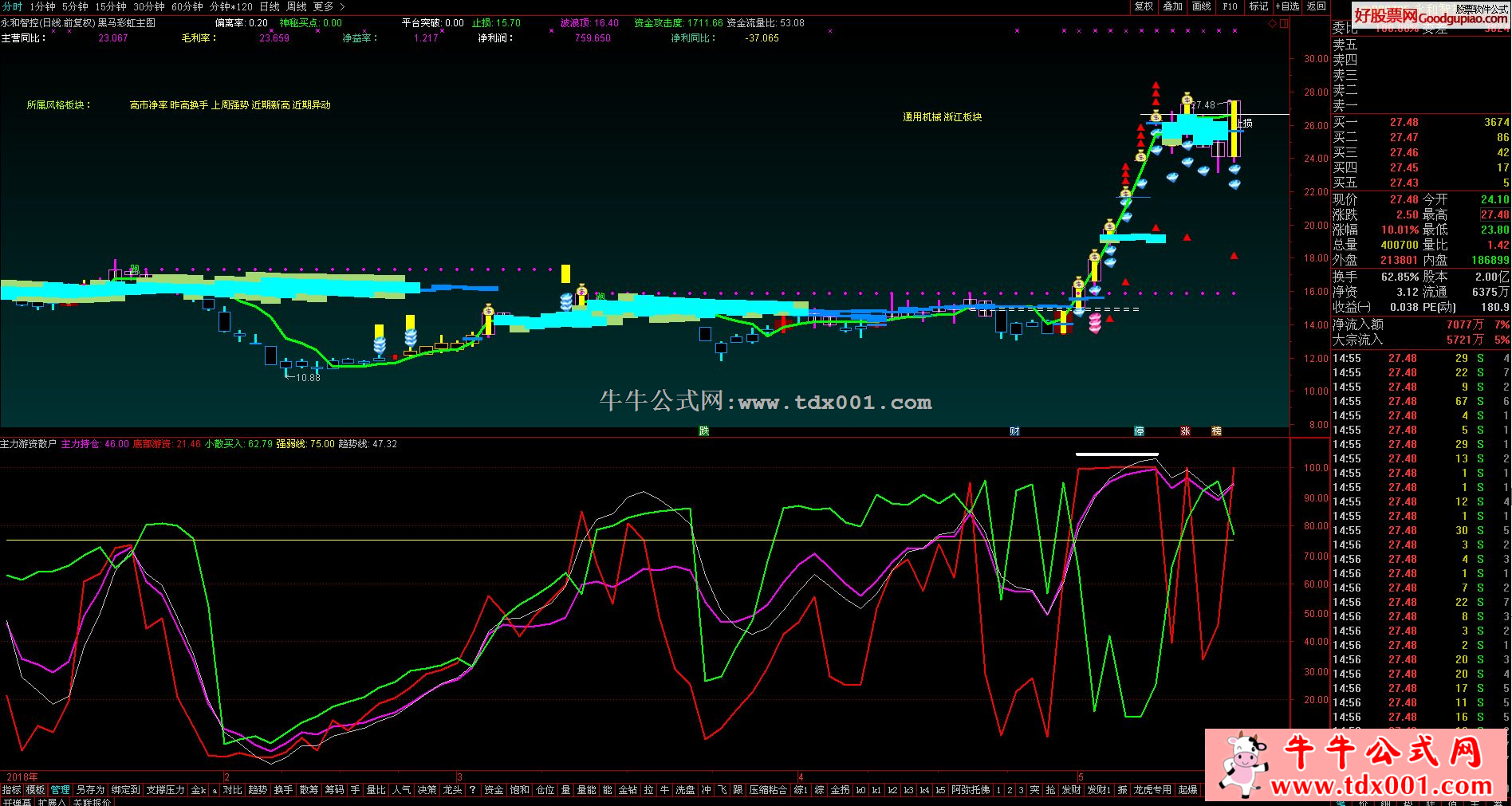The image size is (1512, 806).
Task: Select the 对比 indicator
Action: tap(233, 790)
